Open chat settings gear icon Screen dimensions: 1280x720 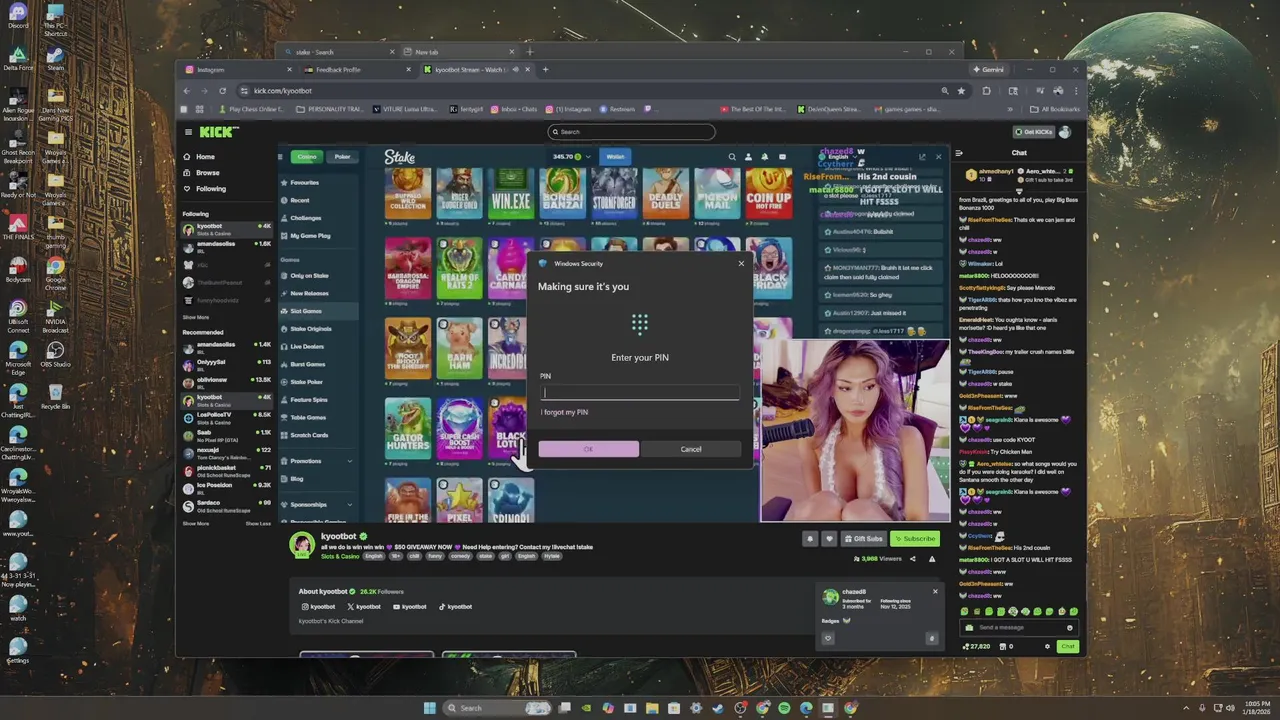click(x=1047, y=646)
